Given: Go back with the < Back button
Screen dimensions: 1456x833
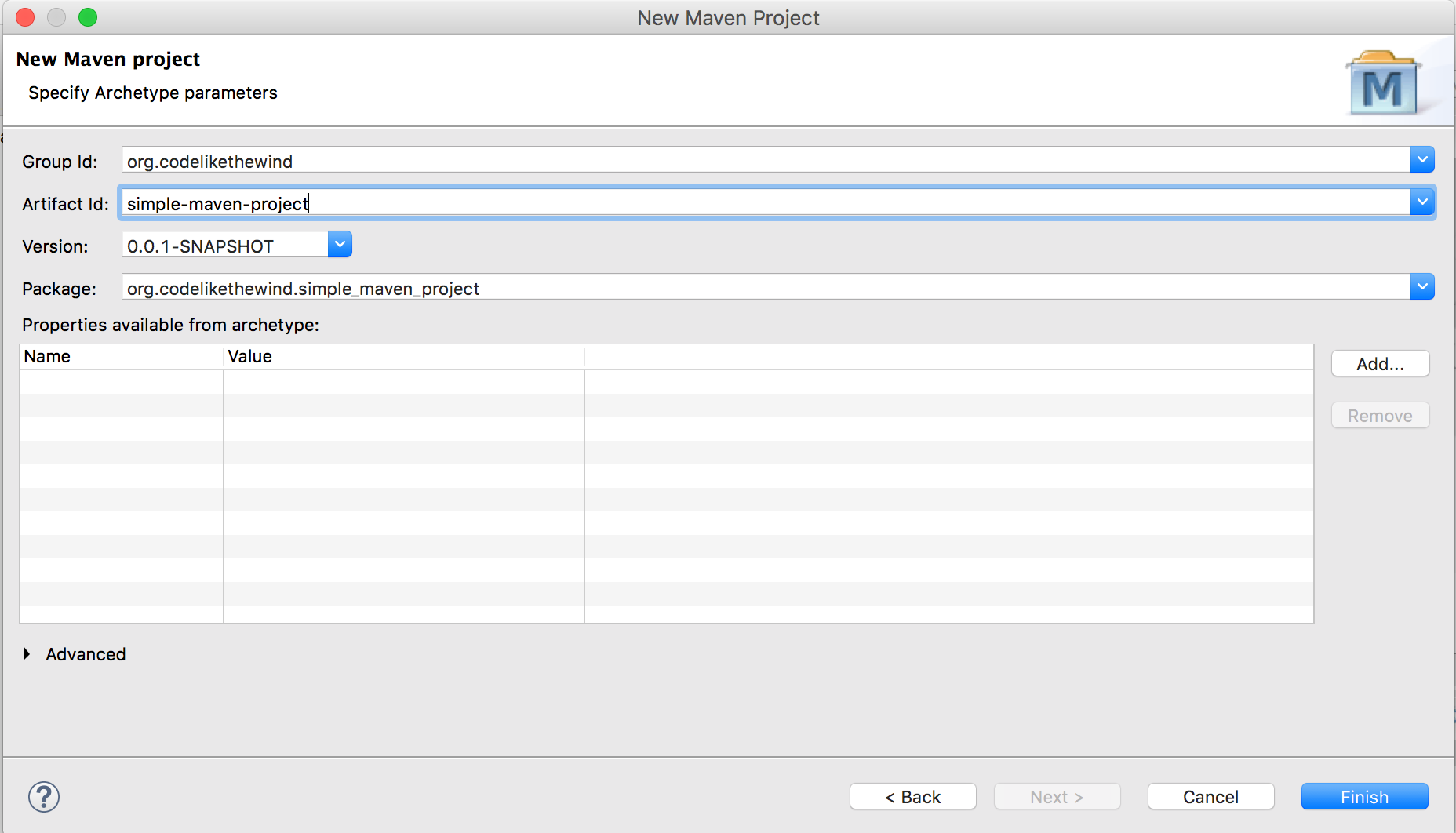Looking at the screenshot, I should point(912,797).
